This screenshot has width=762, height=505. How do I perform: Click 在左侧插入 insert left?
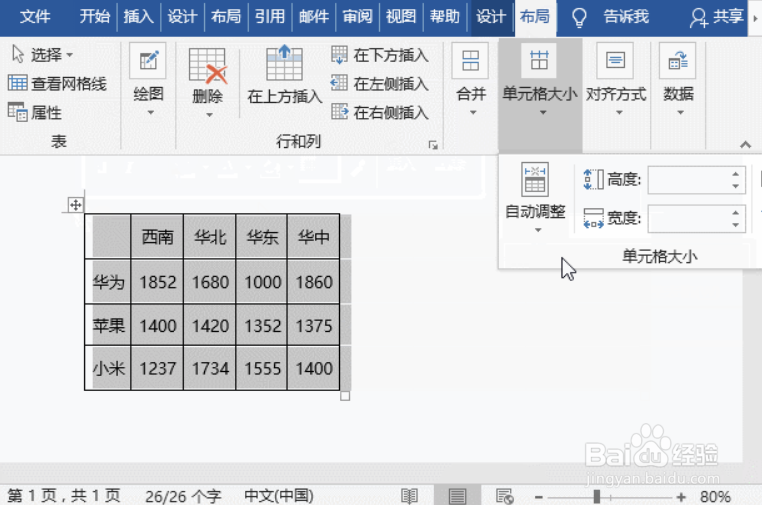(380, 84)
